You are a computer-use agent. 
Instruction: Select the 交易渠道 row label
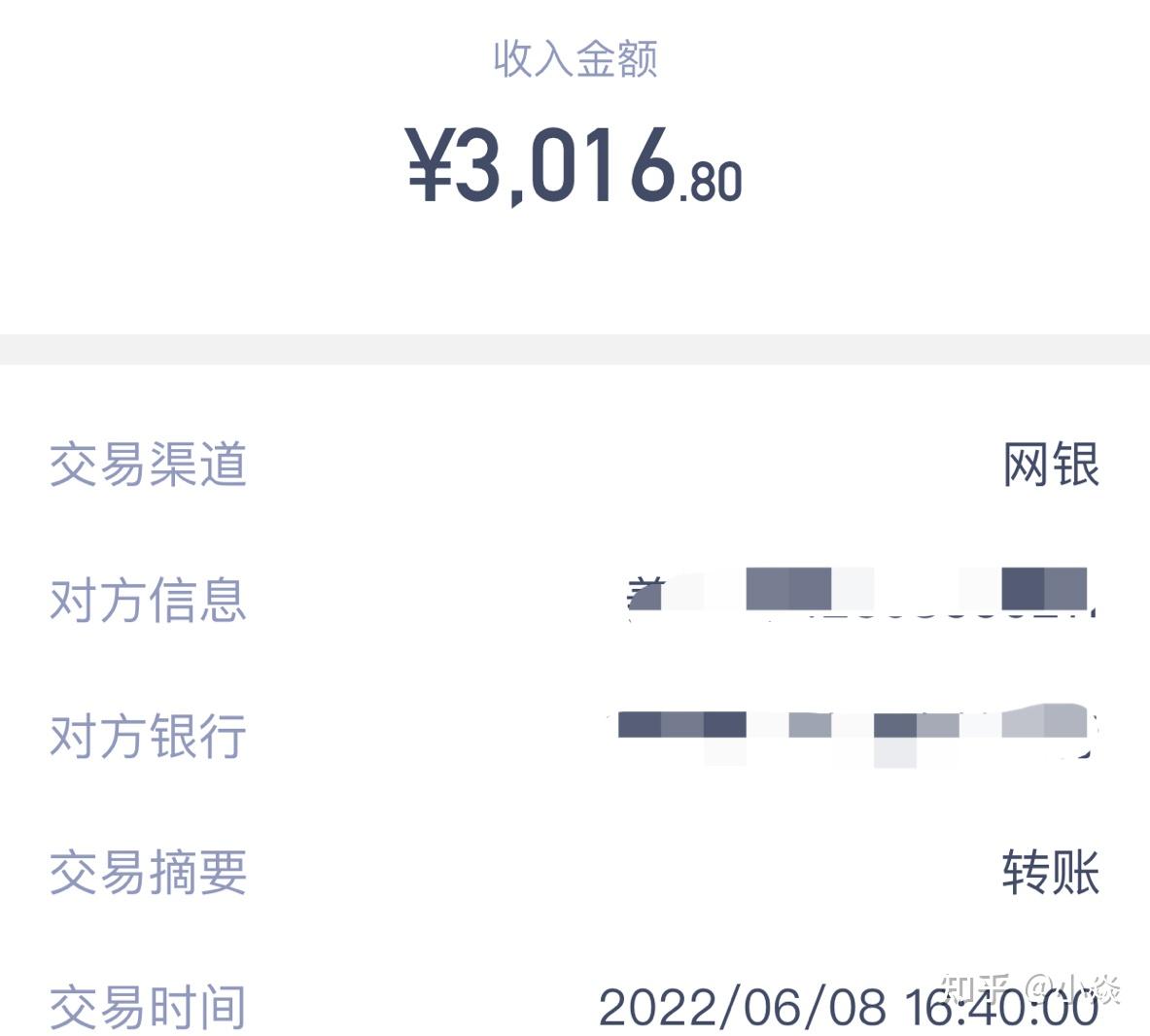[x=148, y=465]
